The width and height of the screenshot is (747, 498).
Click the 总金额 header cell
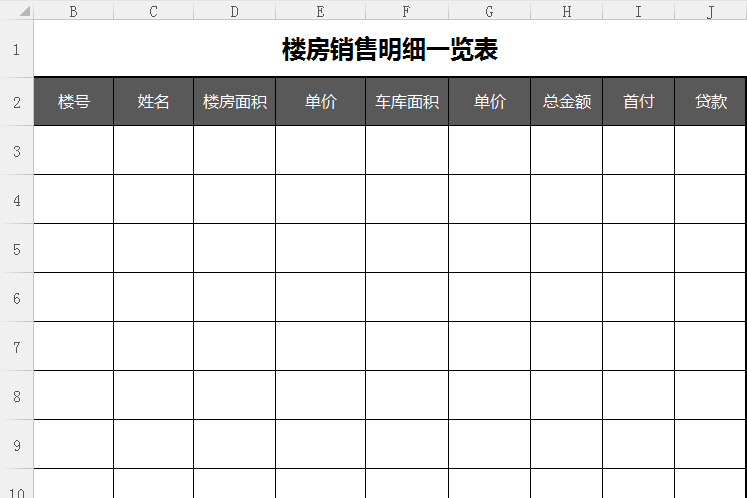[x=566, y=102]
